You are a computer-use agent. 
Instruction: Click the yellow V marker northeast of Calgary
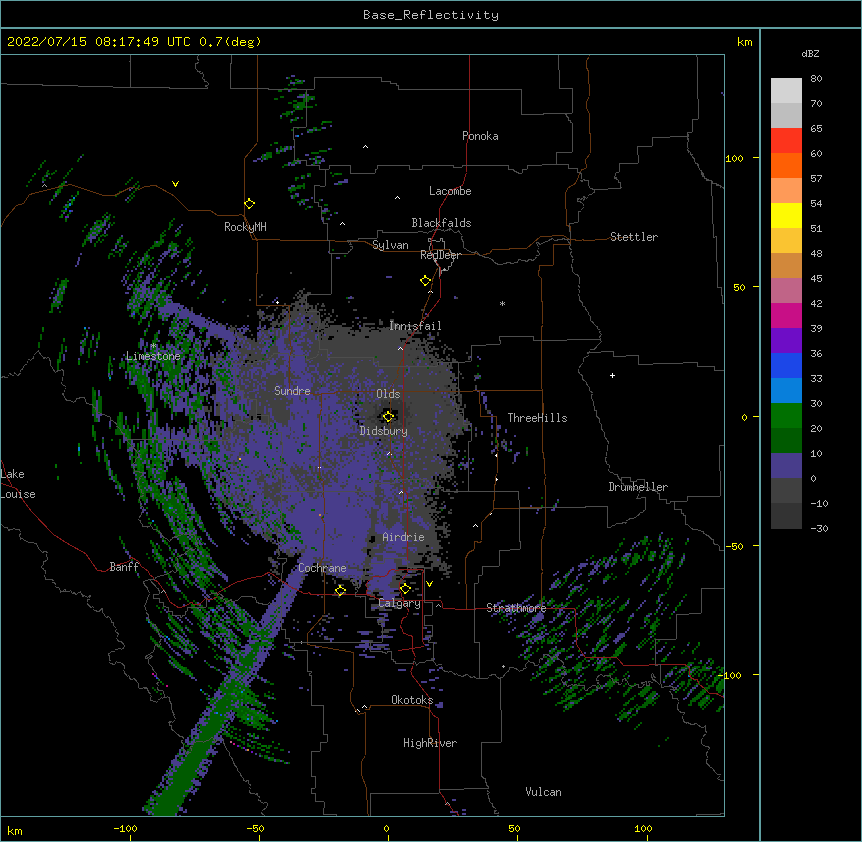(x=429, y=584)
